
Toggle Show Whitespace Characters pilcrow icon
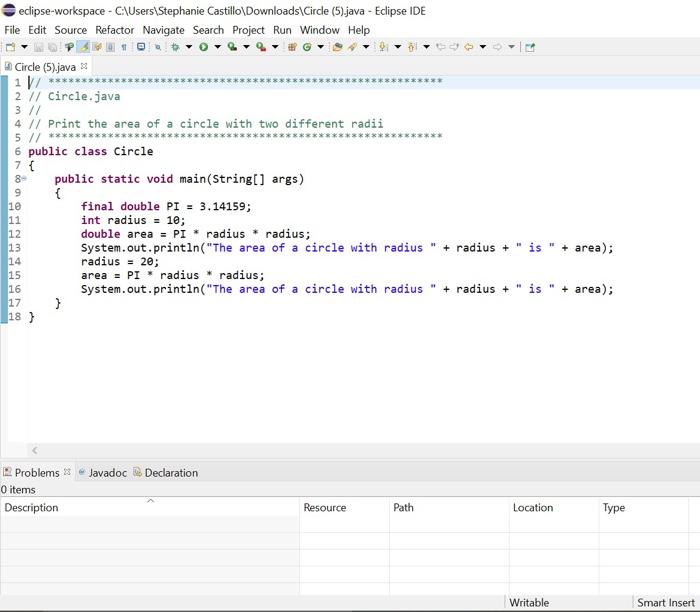pos(124,47)
